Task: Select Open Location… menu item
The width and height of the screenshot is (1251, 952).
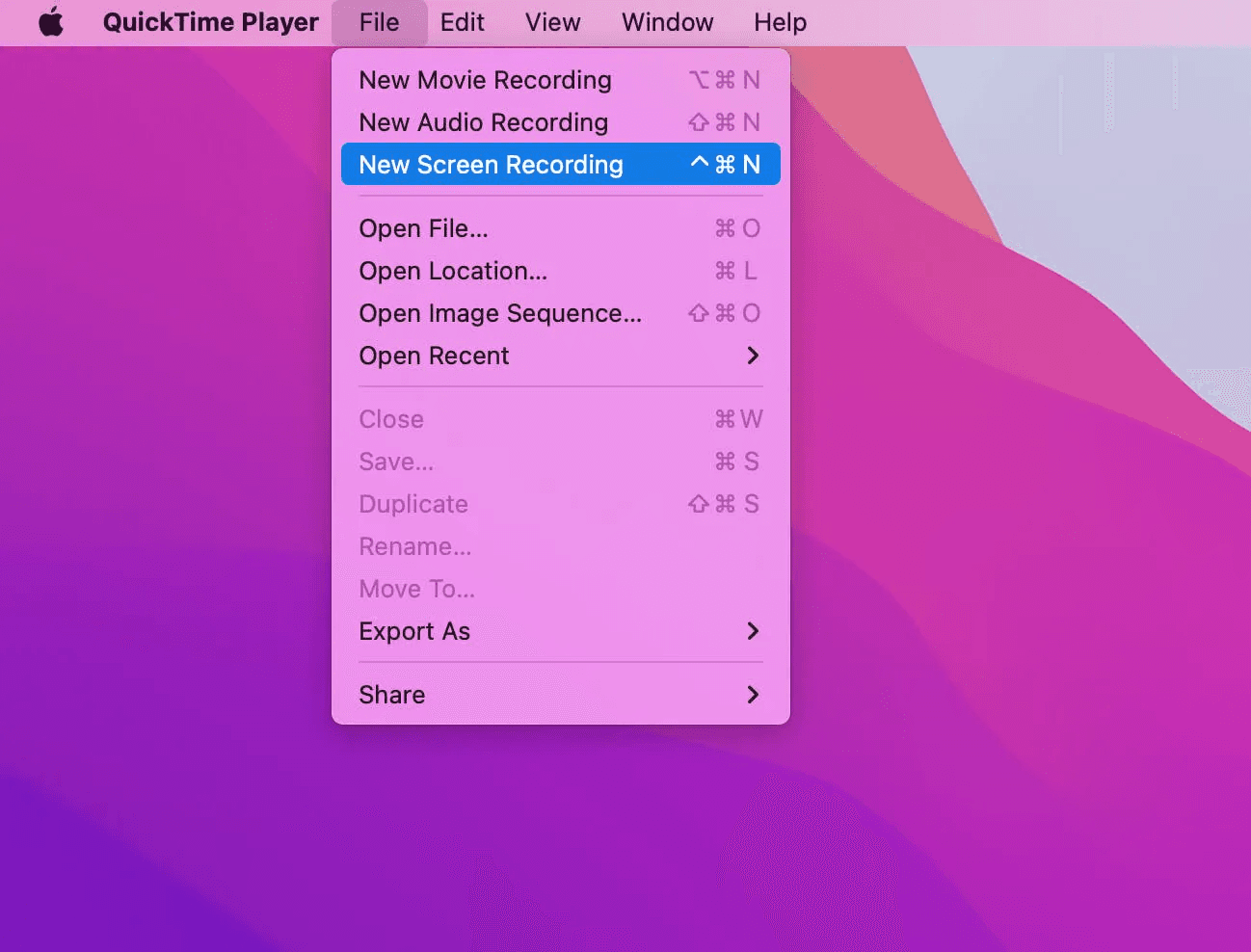Action: 560,271
